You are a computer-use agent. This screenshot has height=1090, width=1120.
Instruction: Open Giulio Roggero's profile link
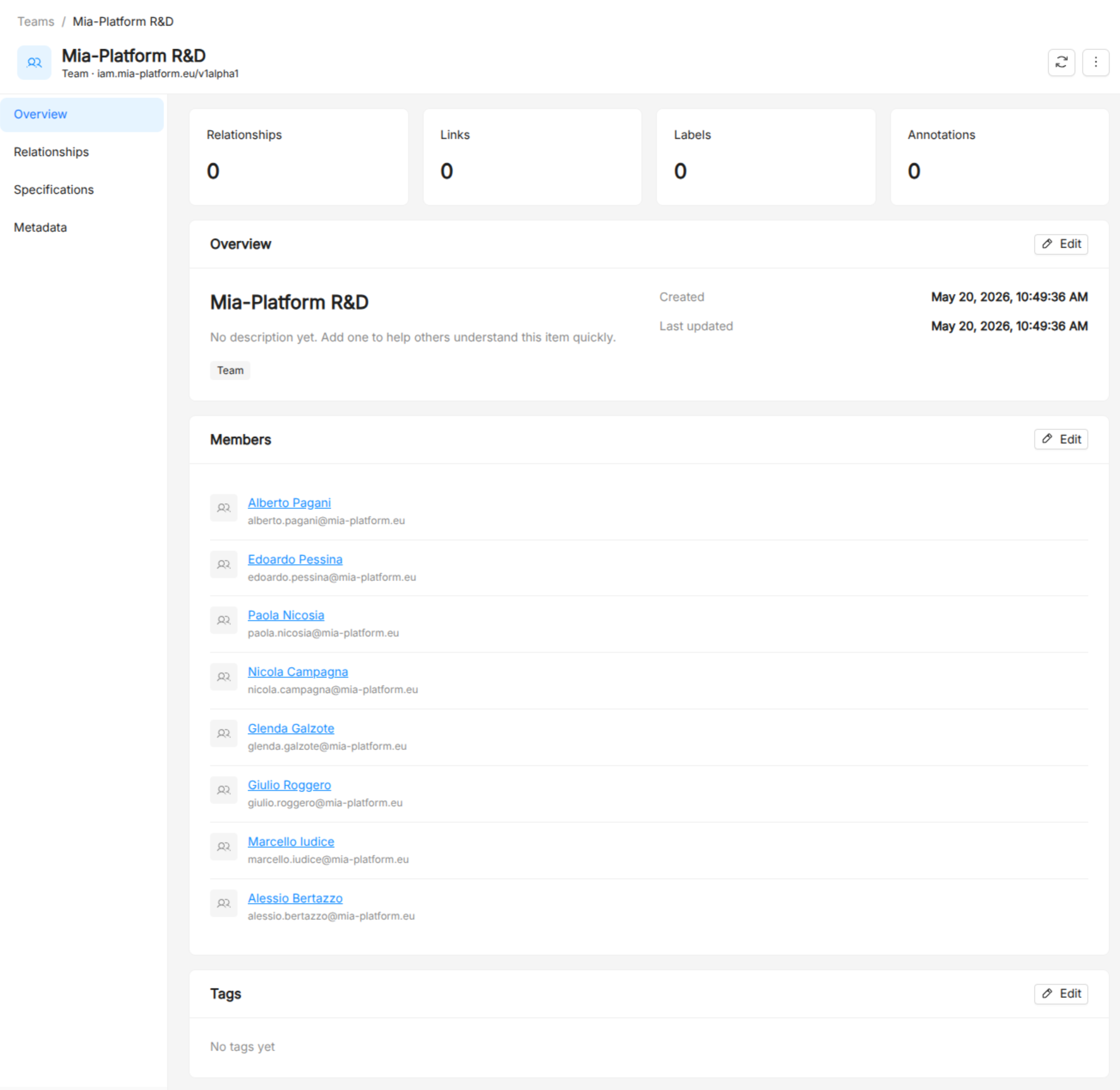289,785
